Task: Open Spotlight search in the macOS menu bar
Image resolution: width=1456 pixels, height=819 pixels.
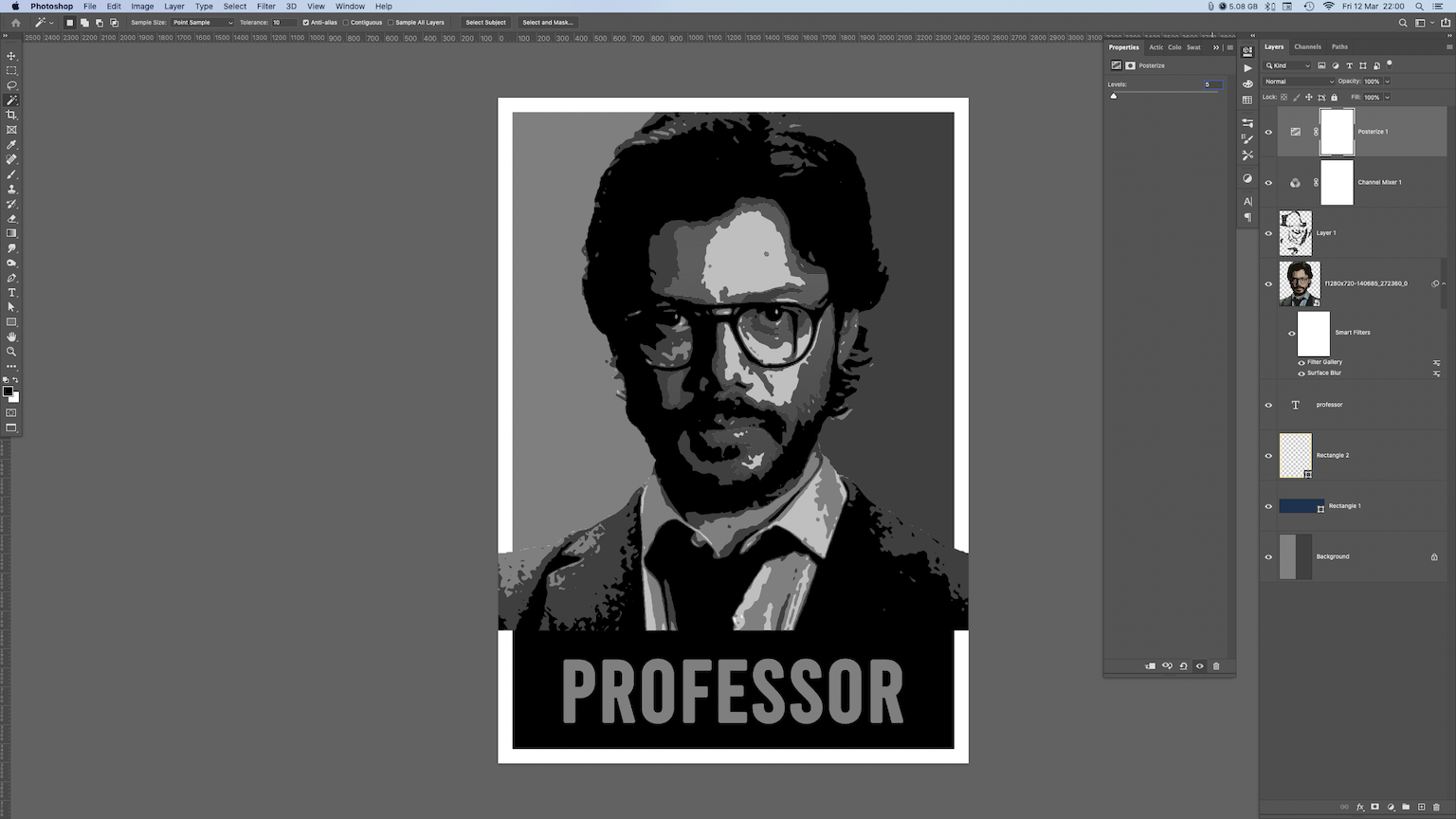Action: pos(1419,7)
